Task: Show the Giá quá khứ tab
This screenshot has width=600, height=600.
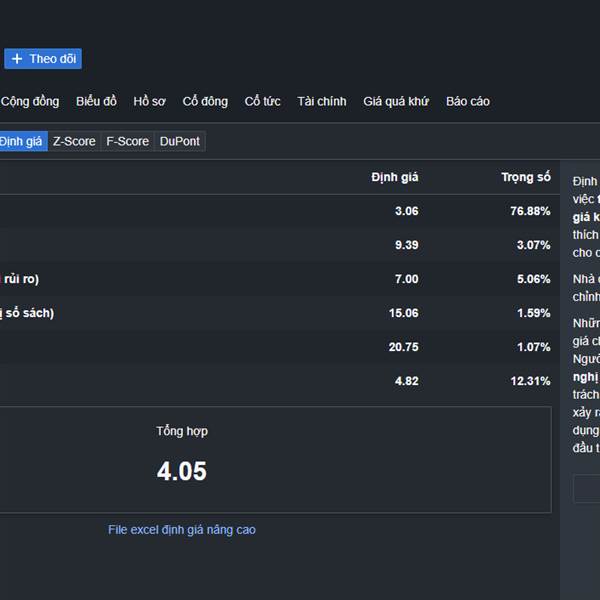Action: click(x=396, y=101)
